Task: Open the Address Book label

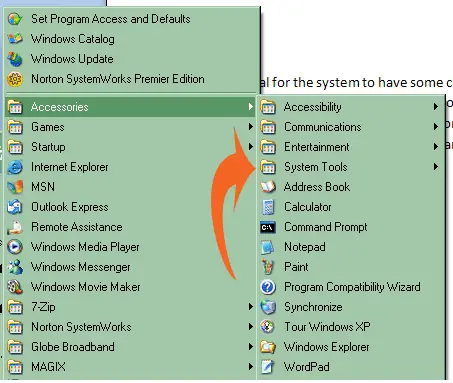Action: click(317, 187)
